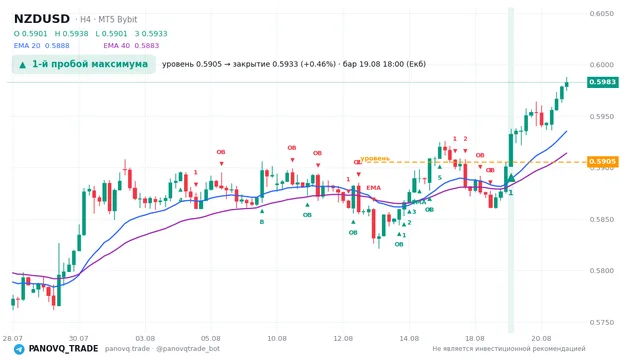Select the EMA 40 0.5883 legend entry
The image size is (640, 360).
point(131,46)
